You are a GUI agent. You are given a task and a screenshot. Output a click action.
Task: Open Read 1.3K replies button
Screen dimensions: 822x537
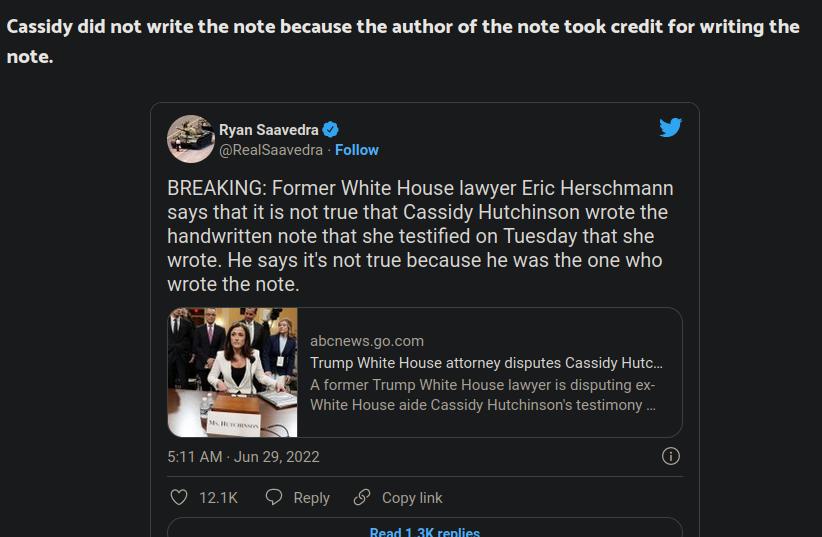point(425,529)
